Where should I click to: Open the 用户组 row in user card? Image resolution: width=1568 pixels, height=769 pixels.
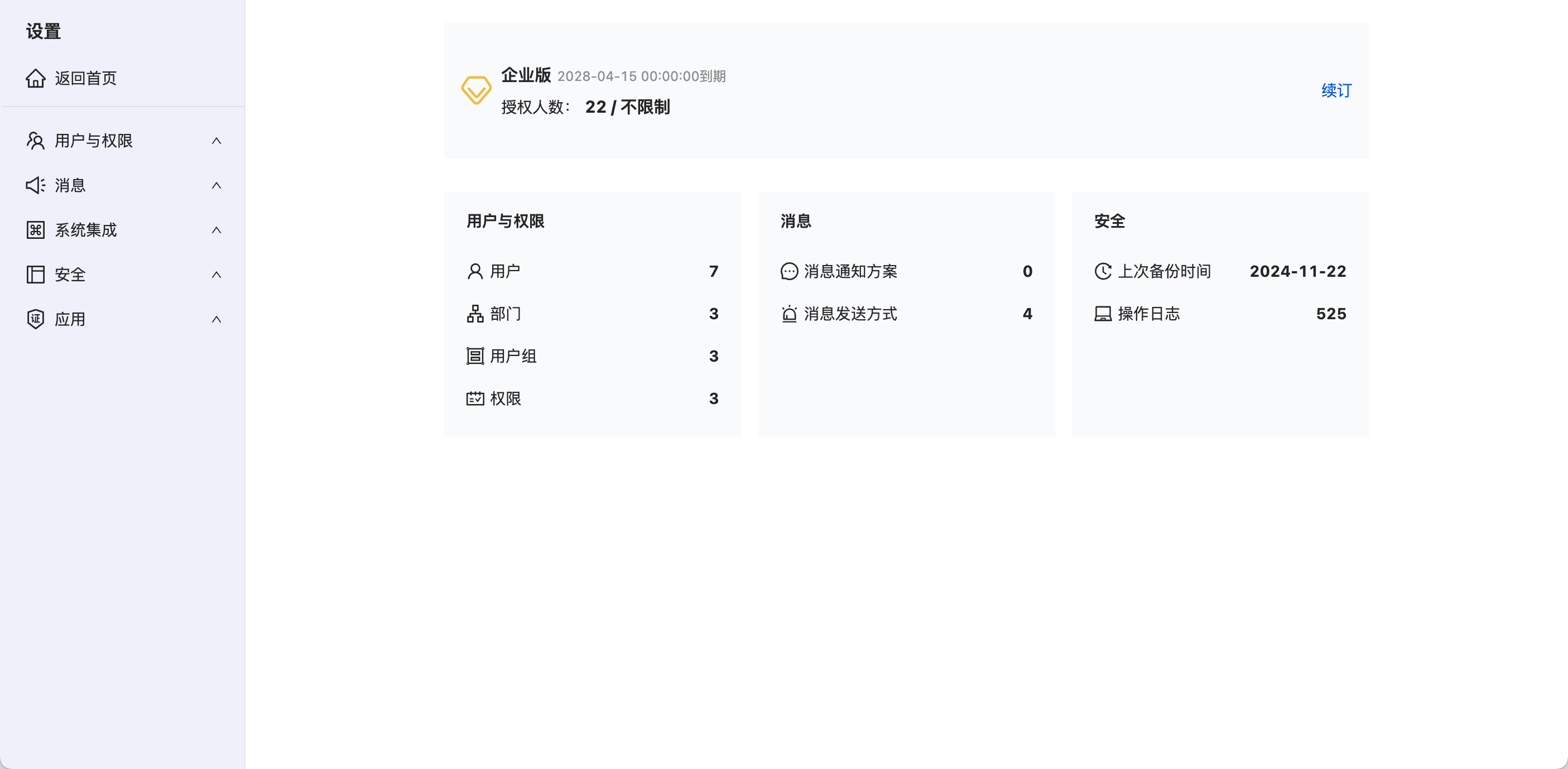point(513,356)
